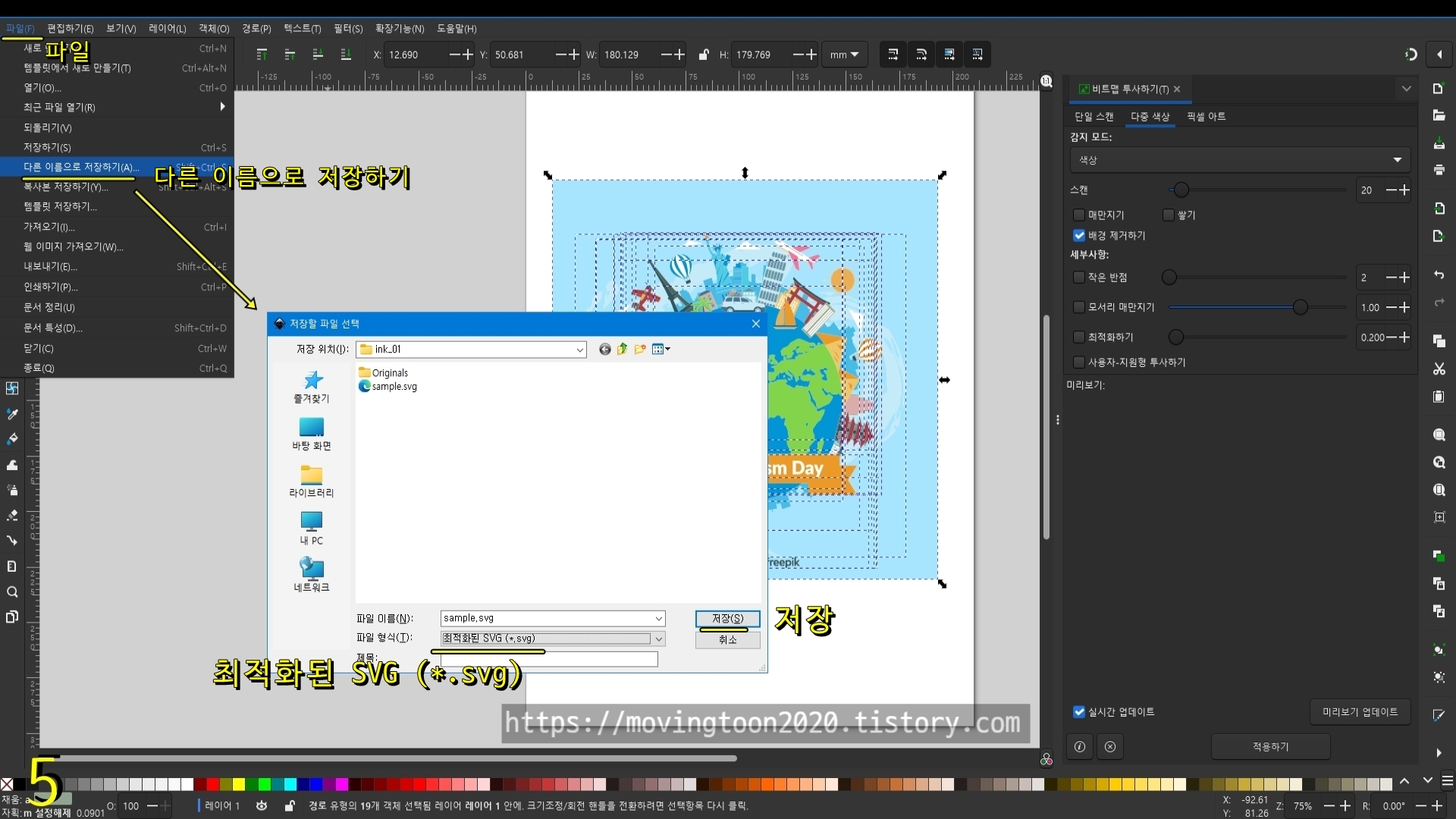Image resolution: width=1456 pixels, height=819 pixels.
Task: Select the Zoom magnifier tool
Action: coord(12,591)
